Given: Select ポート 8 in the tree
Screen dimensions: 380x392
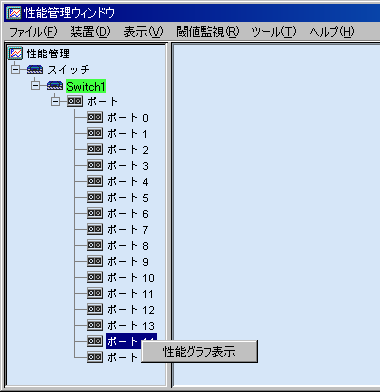Looking at the screenshot, I should pyautogui.click(x=128, y=246).
